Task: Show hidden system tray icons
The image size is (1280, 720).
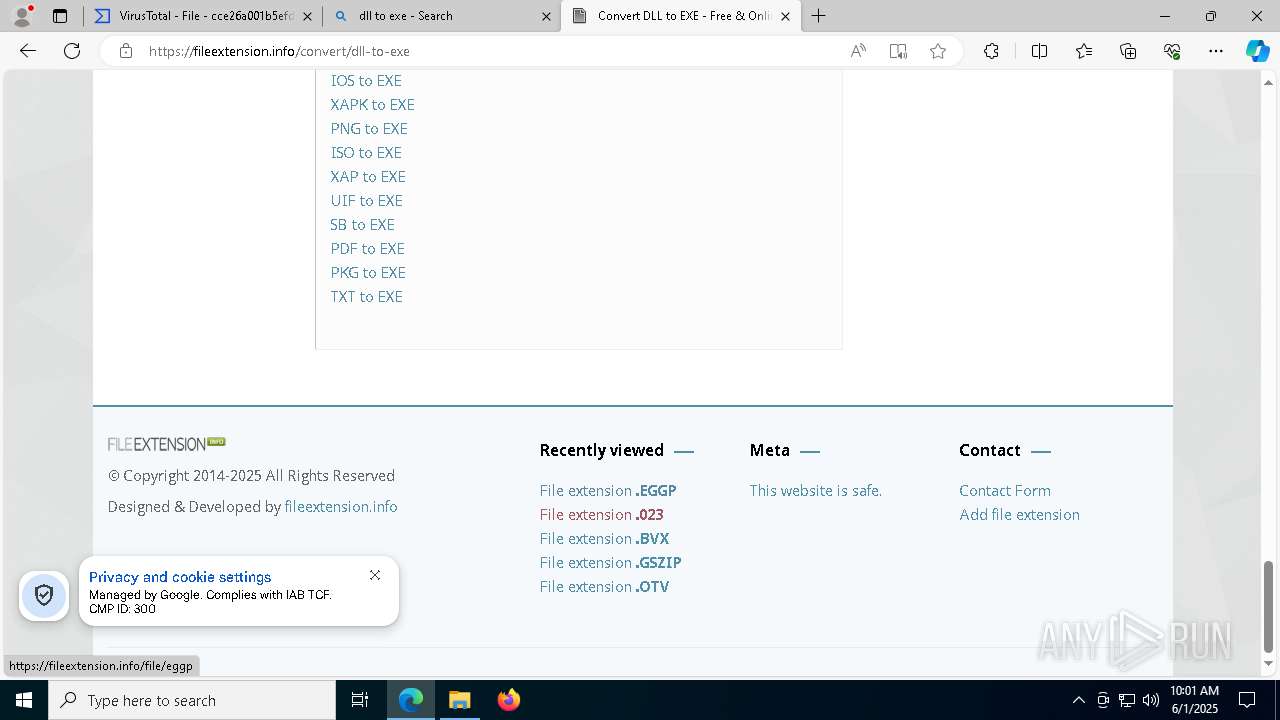Action: [1078, 700]
